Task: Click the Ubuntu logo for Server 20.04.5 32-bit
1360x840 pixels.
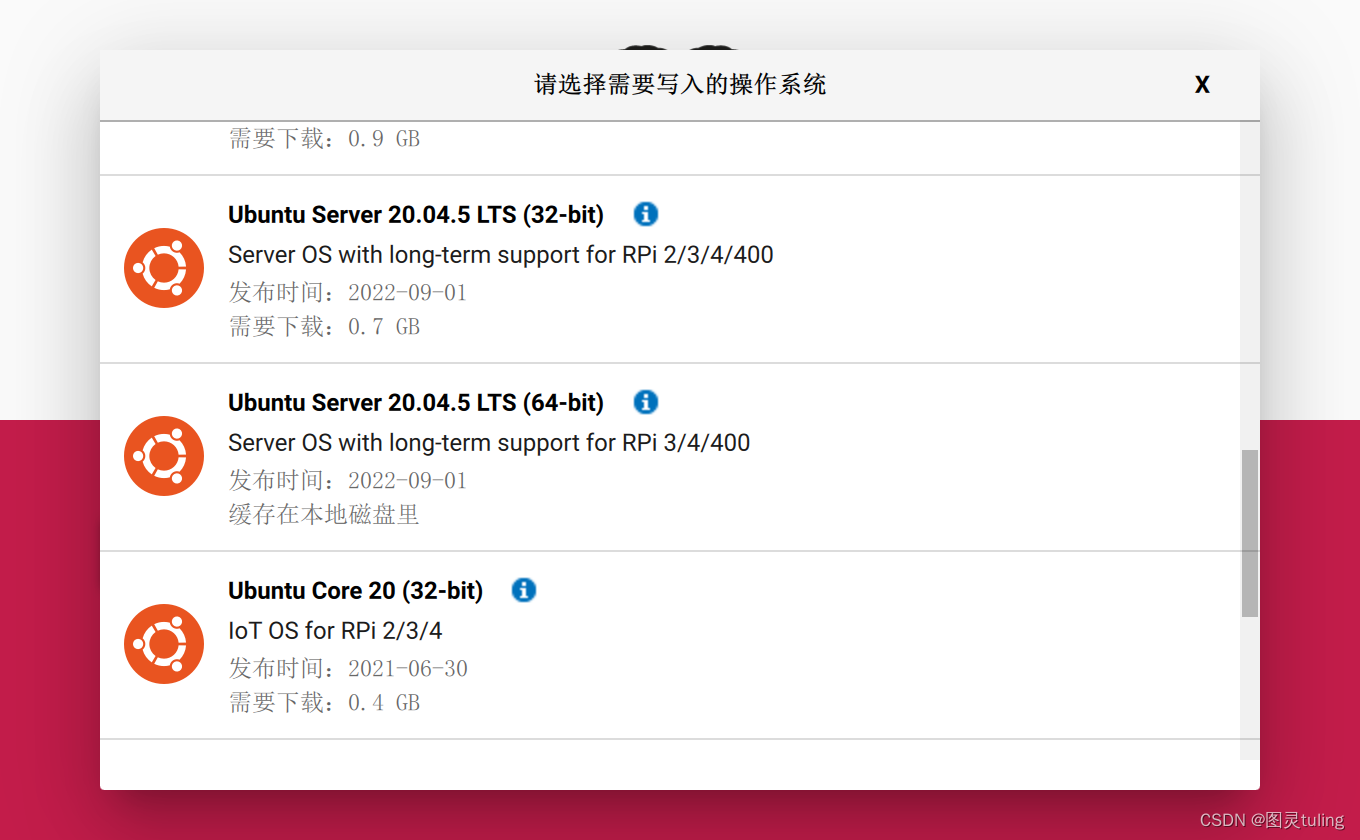Action: 164,268
